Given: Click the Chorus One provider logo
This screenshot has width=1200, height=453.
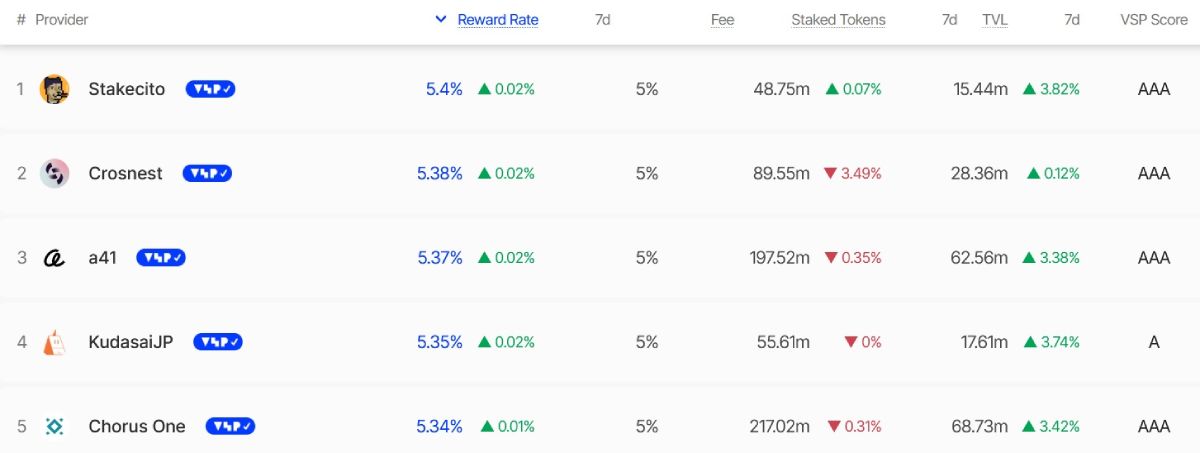Looking at the screenshot, I should pyautogui.click(x=54, y=426).
